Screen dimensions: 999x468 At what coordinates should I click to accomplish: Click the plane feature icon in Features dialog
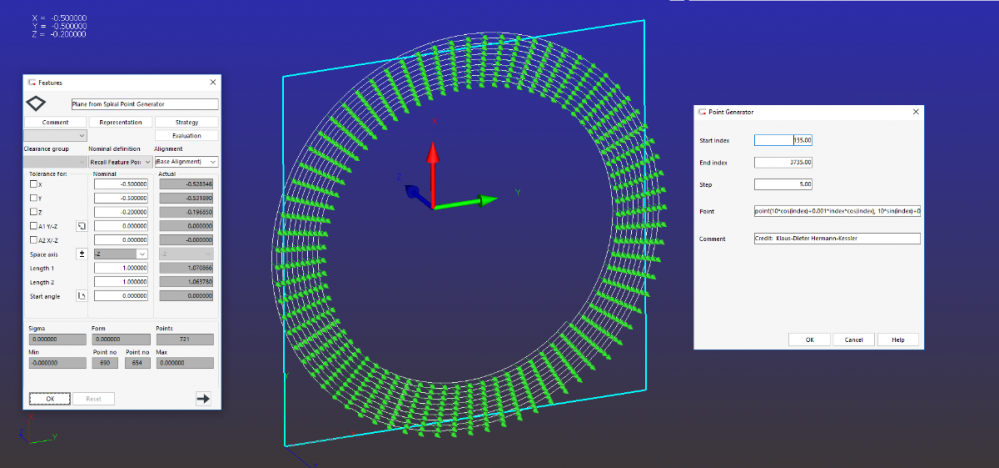pos(36,103)
